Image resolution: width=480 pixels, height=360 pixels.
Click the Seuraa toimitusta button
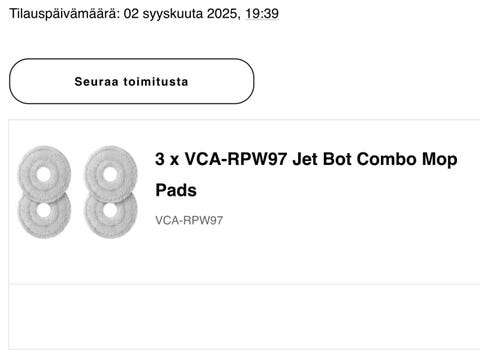(132, 81)
